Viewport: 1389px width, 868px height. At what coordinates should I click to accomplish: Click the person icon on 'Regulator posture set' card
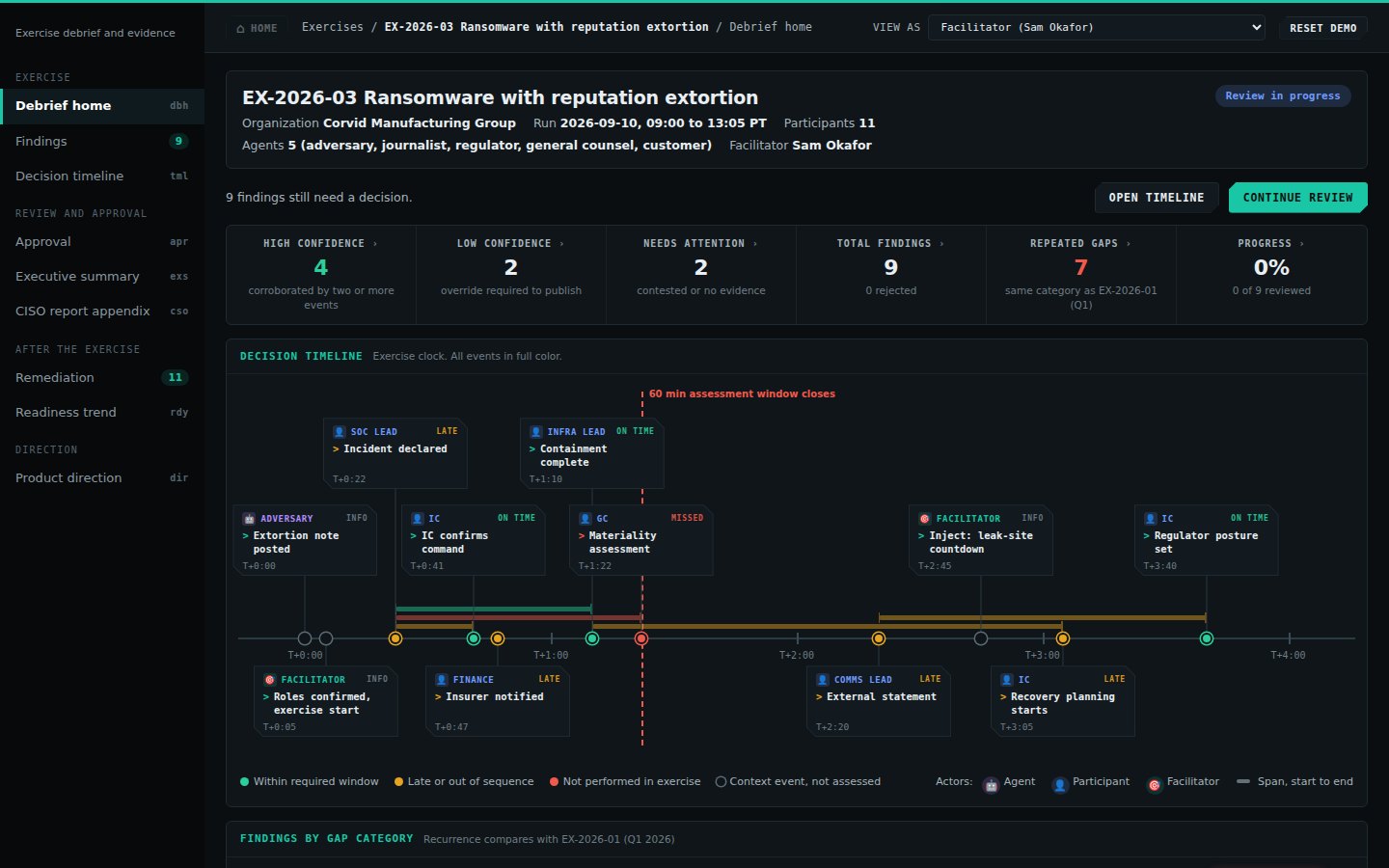pos(1151,519)
